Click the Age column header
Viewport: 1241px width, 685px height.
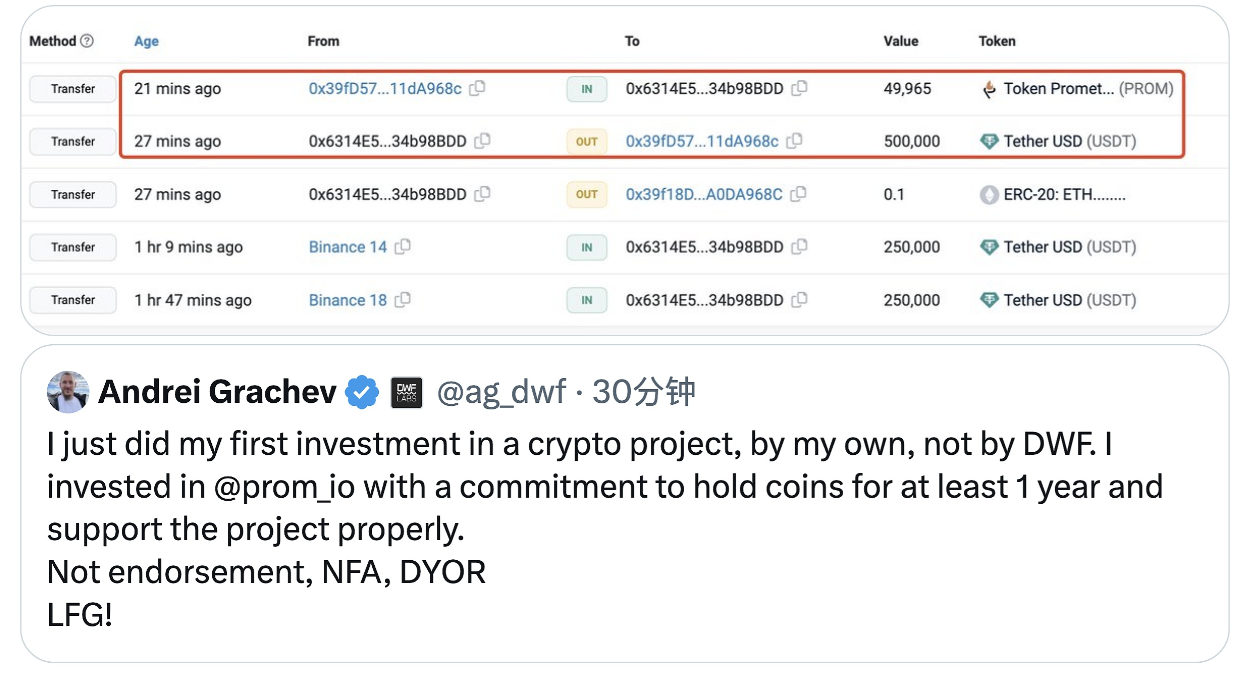coord(146,41)
